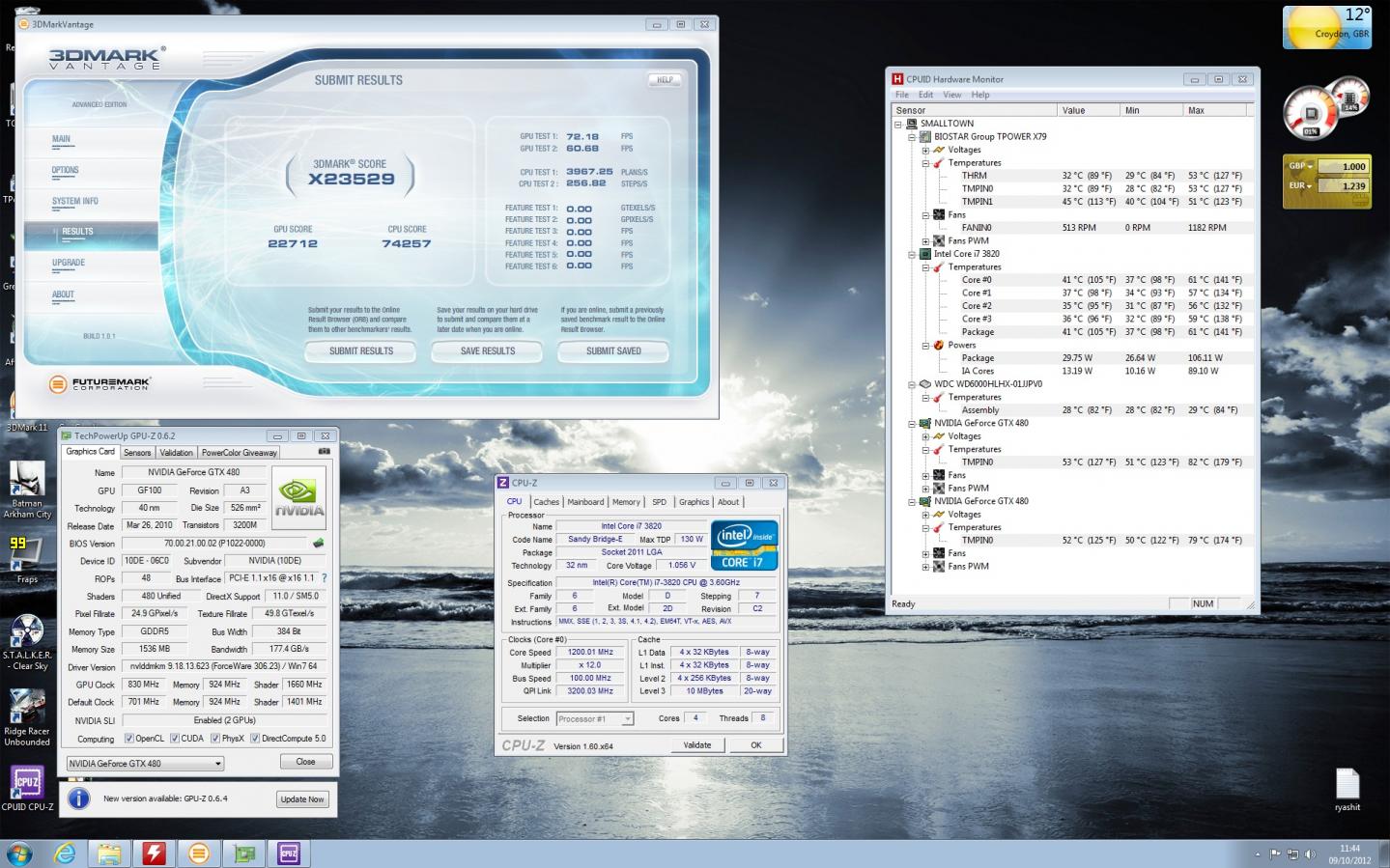Screen dimensions: 1390x868
Task: Click the Close button in GPU-Z
Action: point(305,762)
